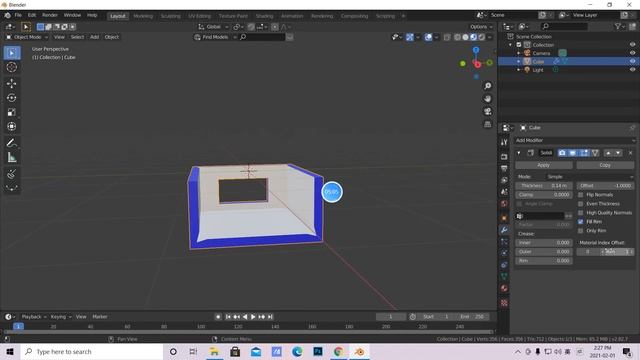Viewport: 640px width, 360px height.
Task: Hide the Light in the outliner
Action: 632,70
